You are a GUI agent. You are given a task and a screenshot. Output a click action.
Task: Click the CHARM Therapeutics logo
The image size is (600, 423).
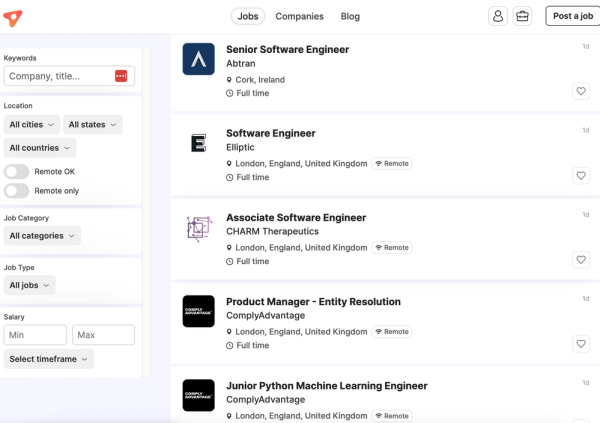pos(198,228)
